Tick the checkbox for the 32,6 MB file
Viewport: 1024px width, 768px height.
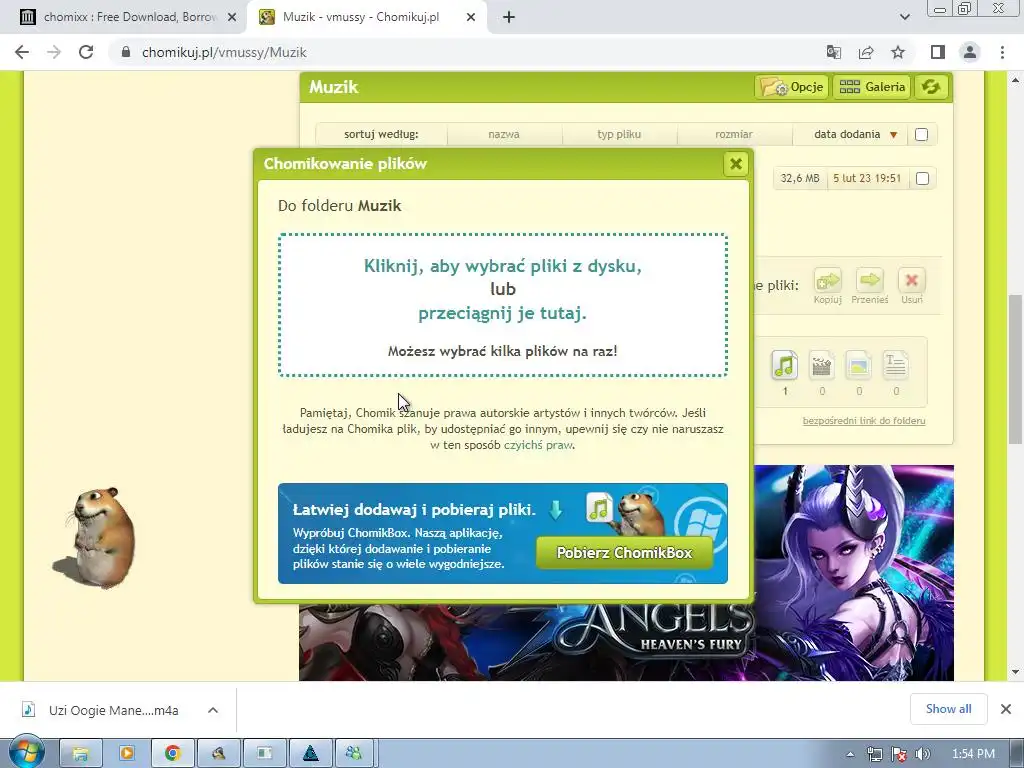pyautogui.click(x=922, y=178)
